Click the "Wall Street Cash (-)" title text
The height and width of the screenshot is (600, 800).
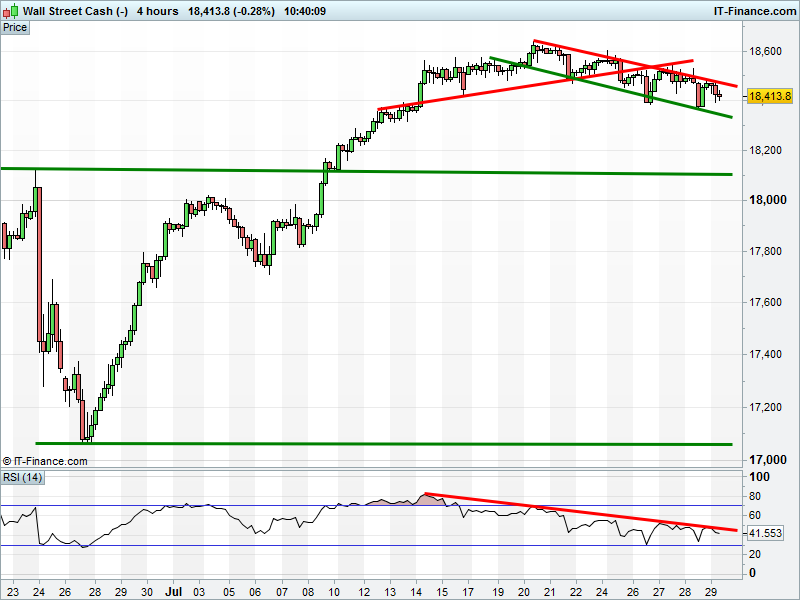click(x=76, y=11)
